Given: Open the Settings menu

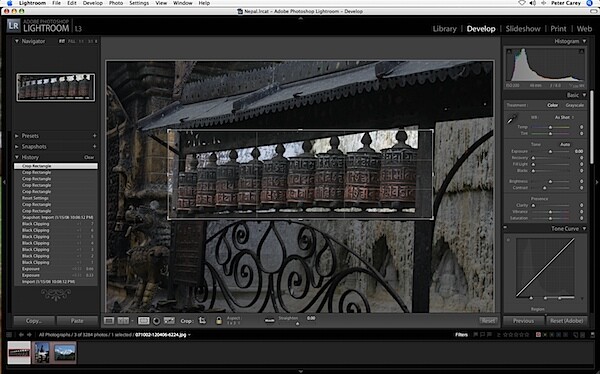Looking at the screenshot, I should click(x=139, y=3).
